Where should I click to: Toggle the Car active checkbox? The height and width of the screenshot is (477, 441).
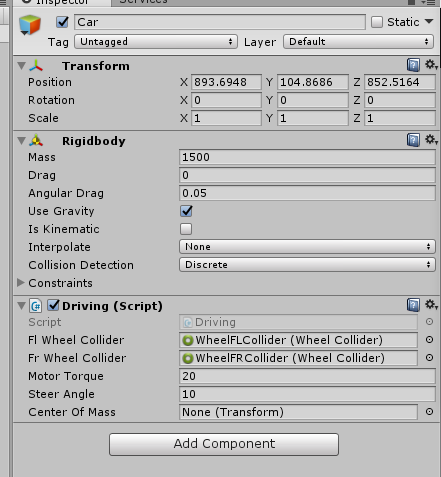(x=62, y=22)
